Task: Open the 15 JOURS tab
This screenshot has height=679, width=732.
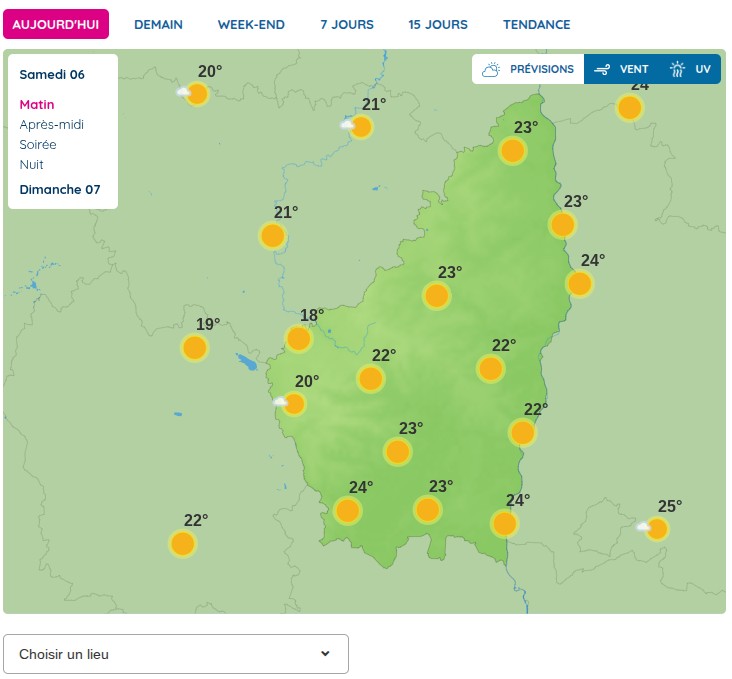Action: [438, 25]
